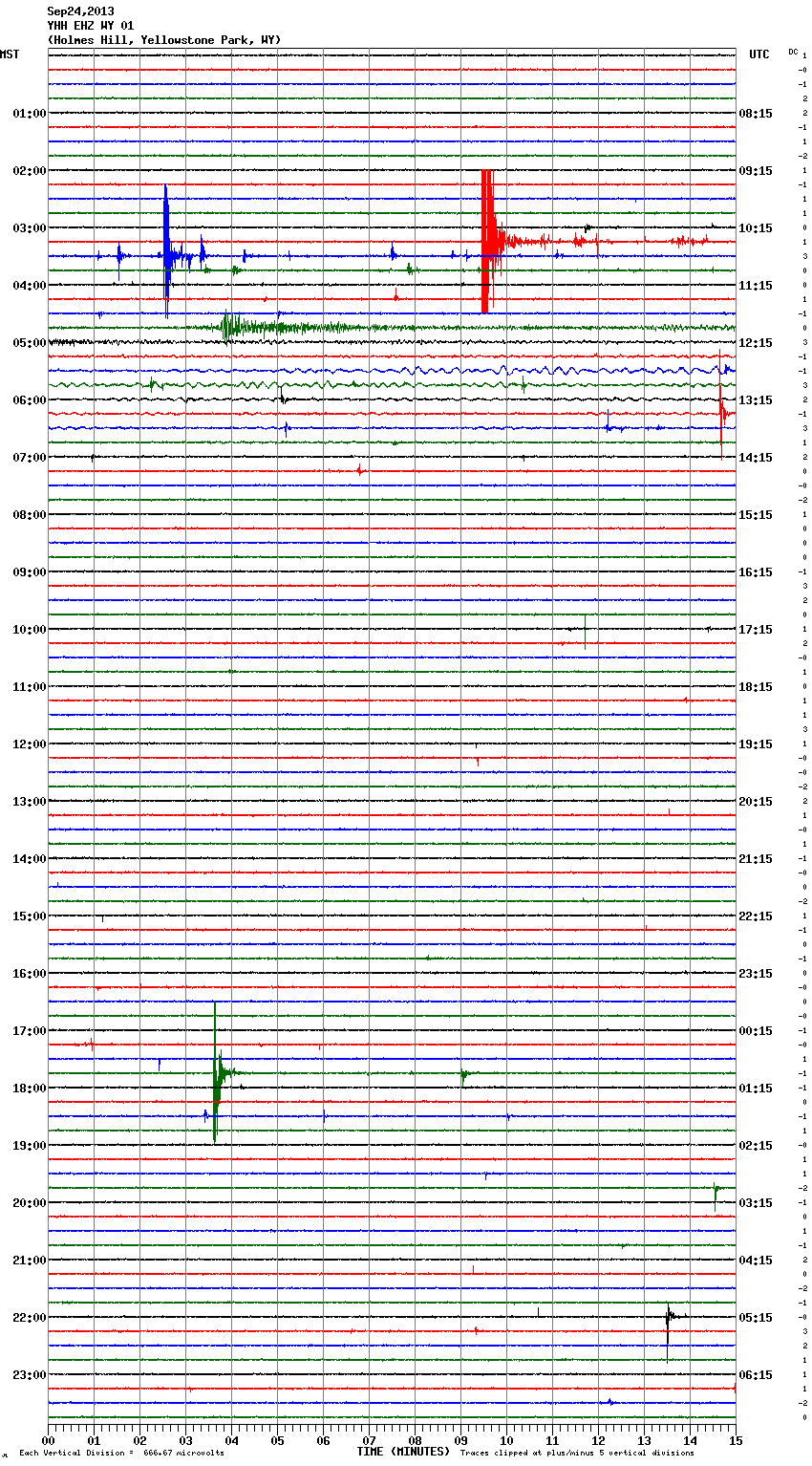Screen dimensions: 812x1466
Task: Select the 01:00 MST time label
Action: click(x=30, y=114)
